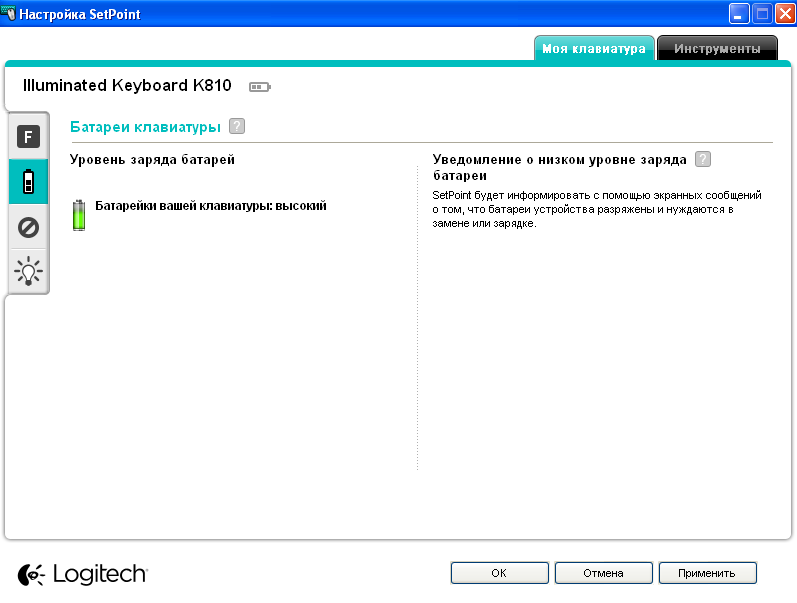Click battery status icon beside K810 title
797x603 pixels.
point(260,87)
